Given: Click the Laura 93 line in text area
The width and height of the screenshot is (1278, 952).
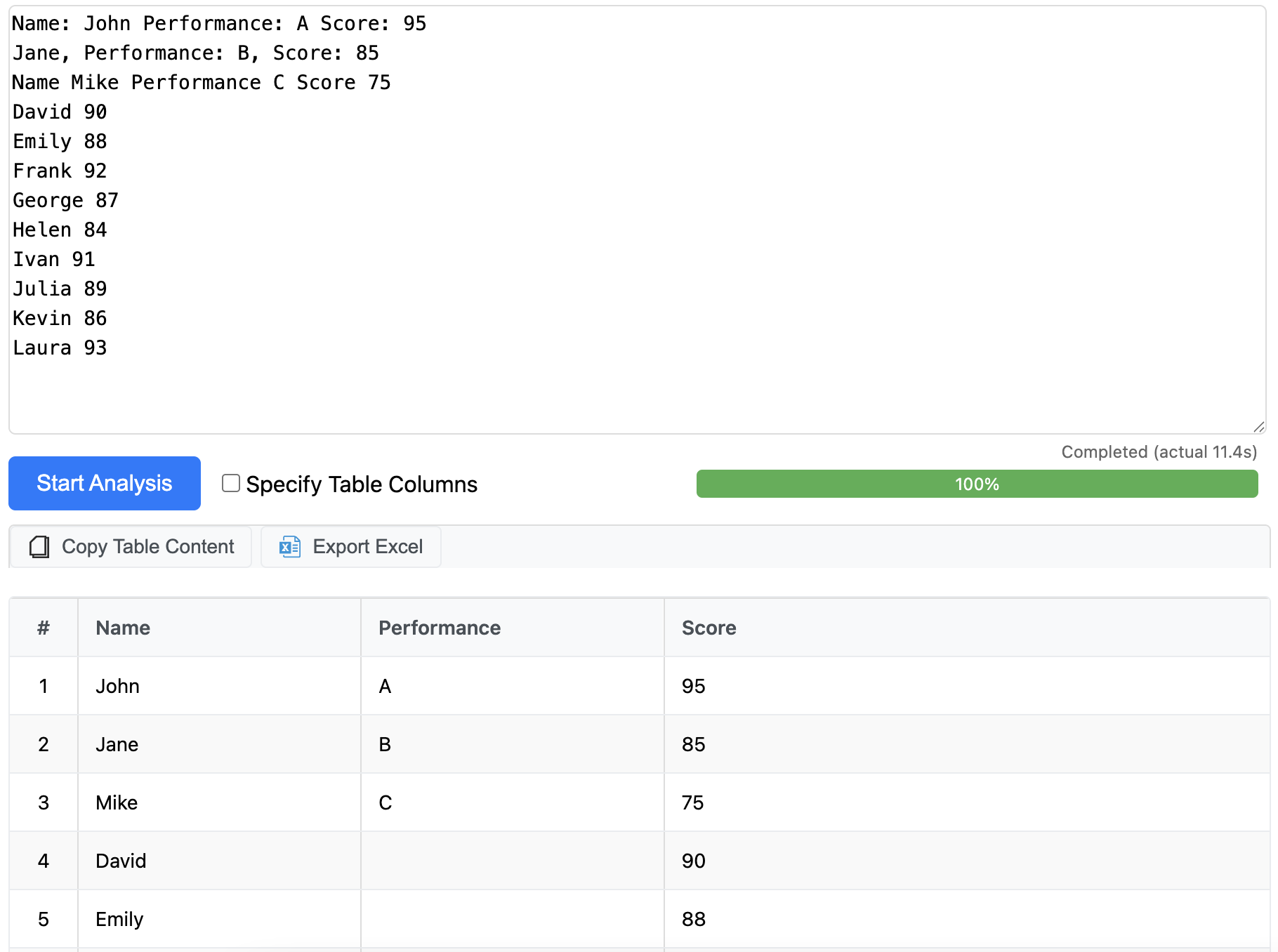Looking at the screenshot, I should [x=60, y=348].
